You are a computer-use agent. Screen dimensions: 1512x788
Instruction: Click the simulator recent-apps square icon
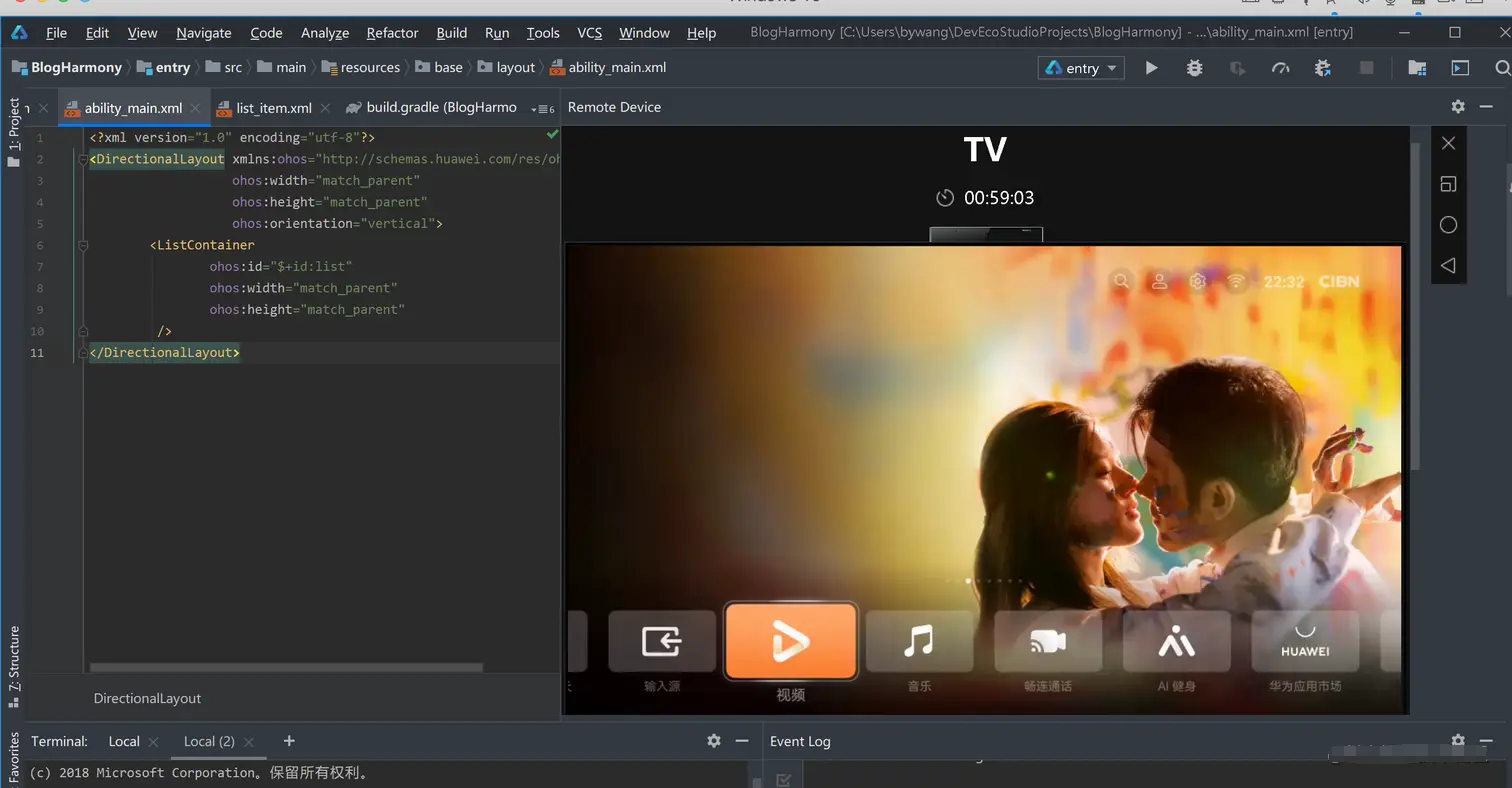coord(1448,184)
